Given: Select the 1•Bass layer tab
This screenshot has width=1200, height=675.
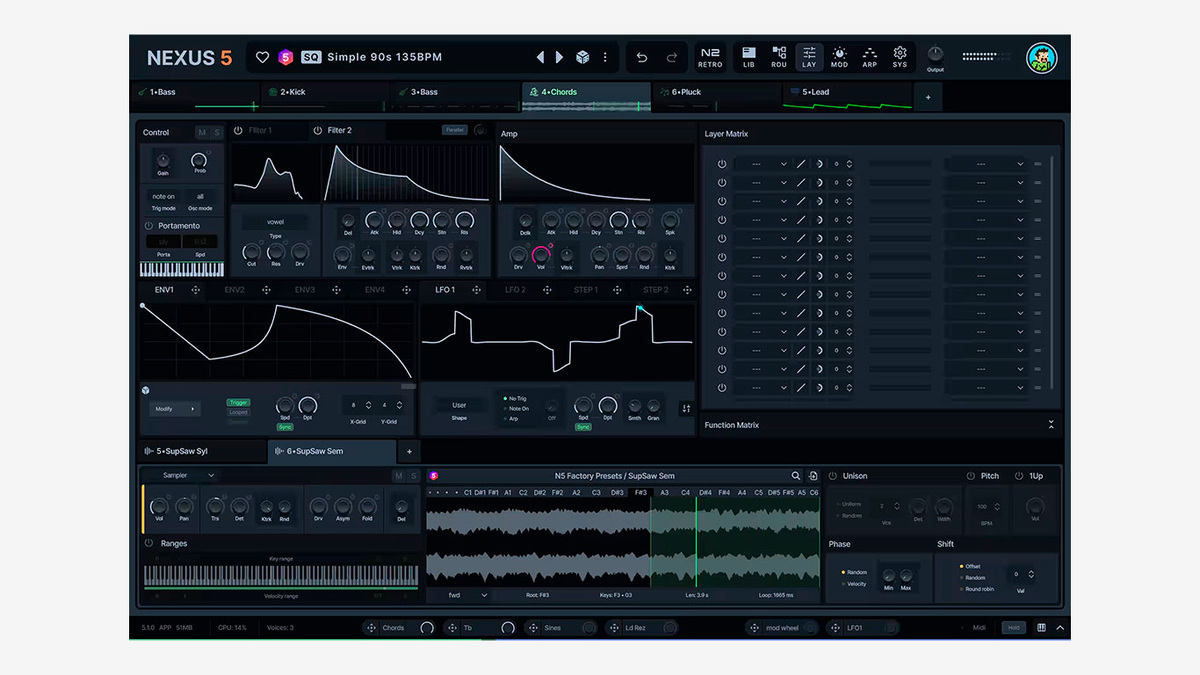Looking at the screenshot, I should pyautogui.click(x=195, y=95).
